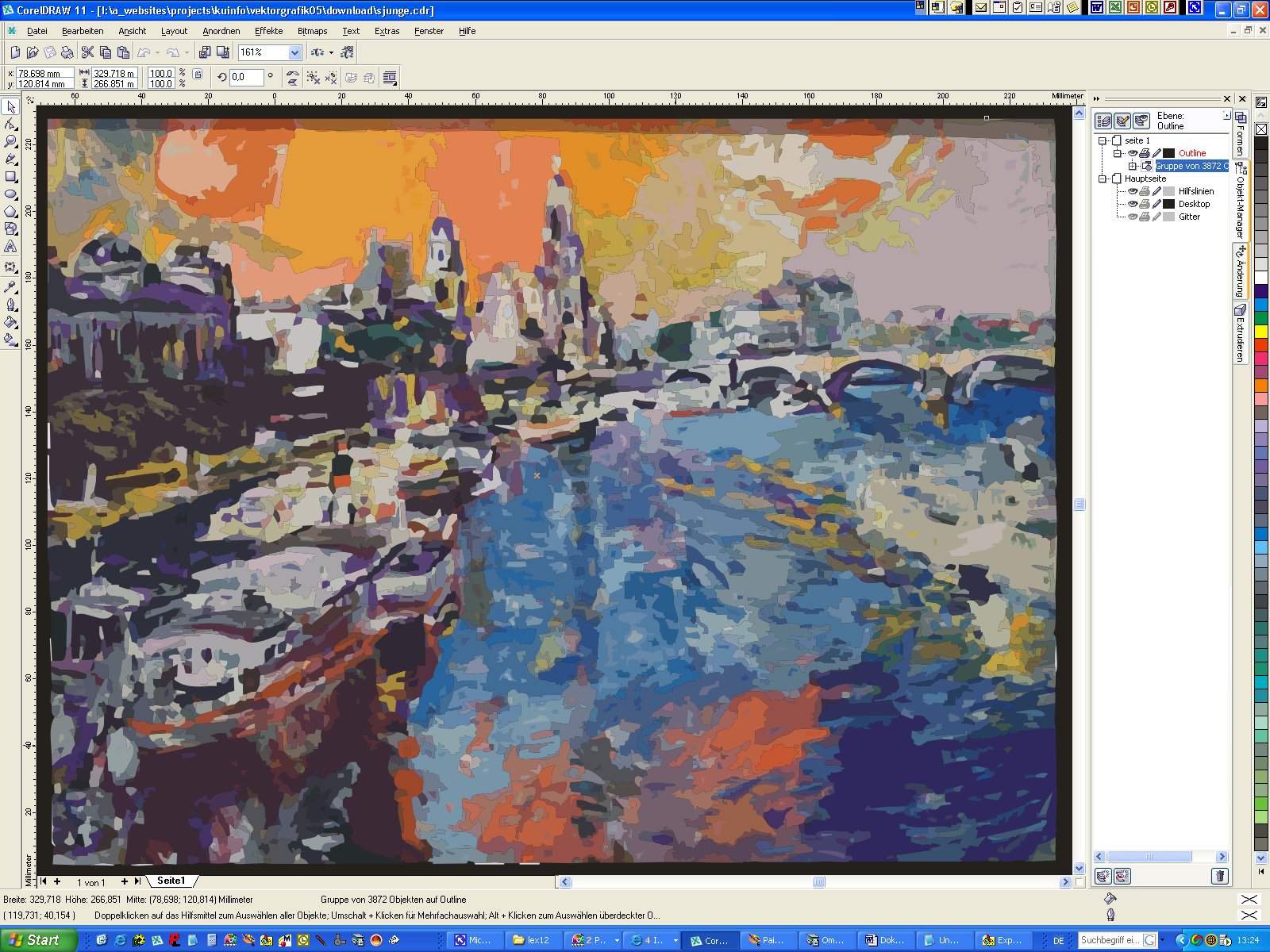Select the Freehand drawing tool
The height and width of the screenshot is (952, 1270).
click(x=11, y=159)
